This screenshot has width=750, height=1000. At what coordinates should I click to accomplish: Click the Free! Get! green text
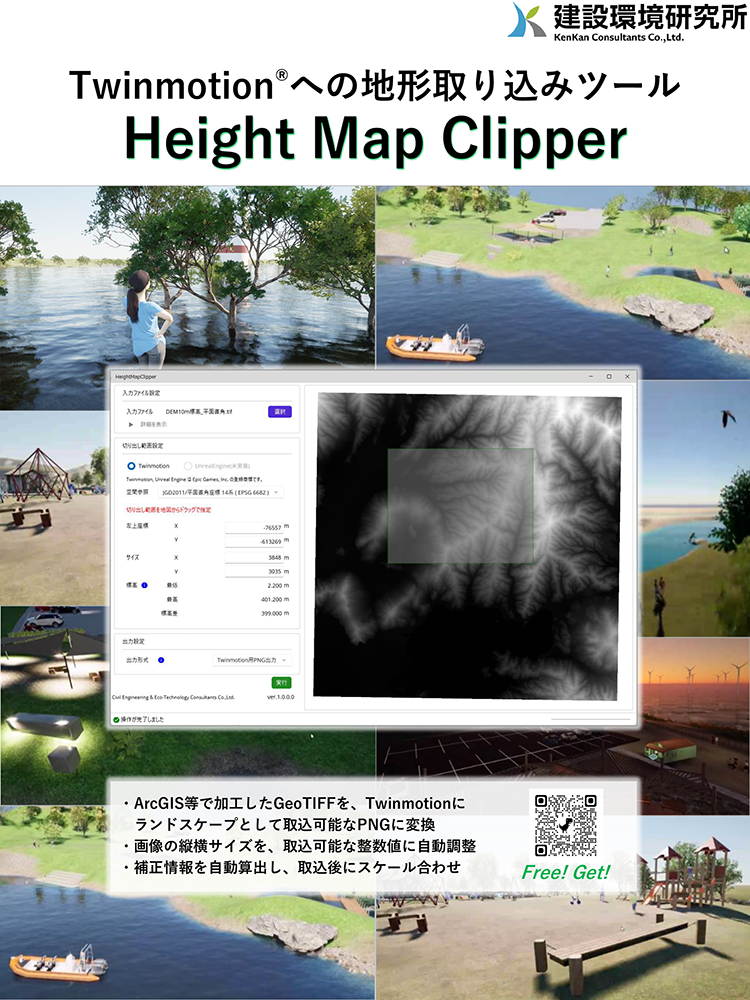coord(566,872)
